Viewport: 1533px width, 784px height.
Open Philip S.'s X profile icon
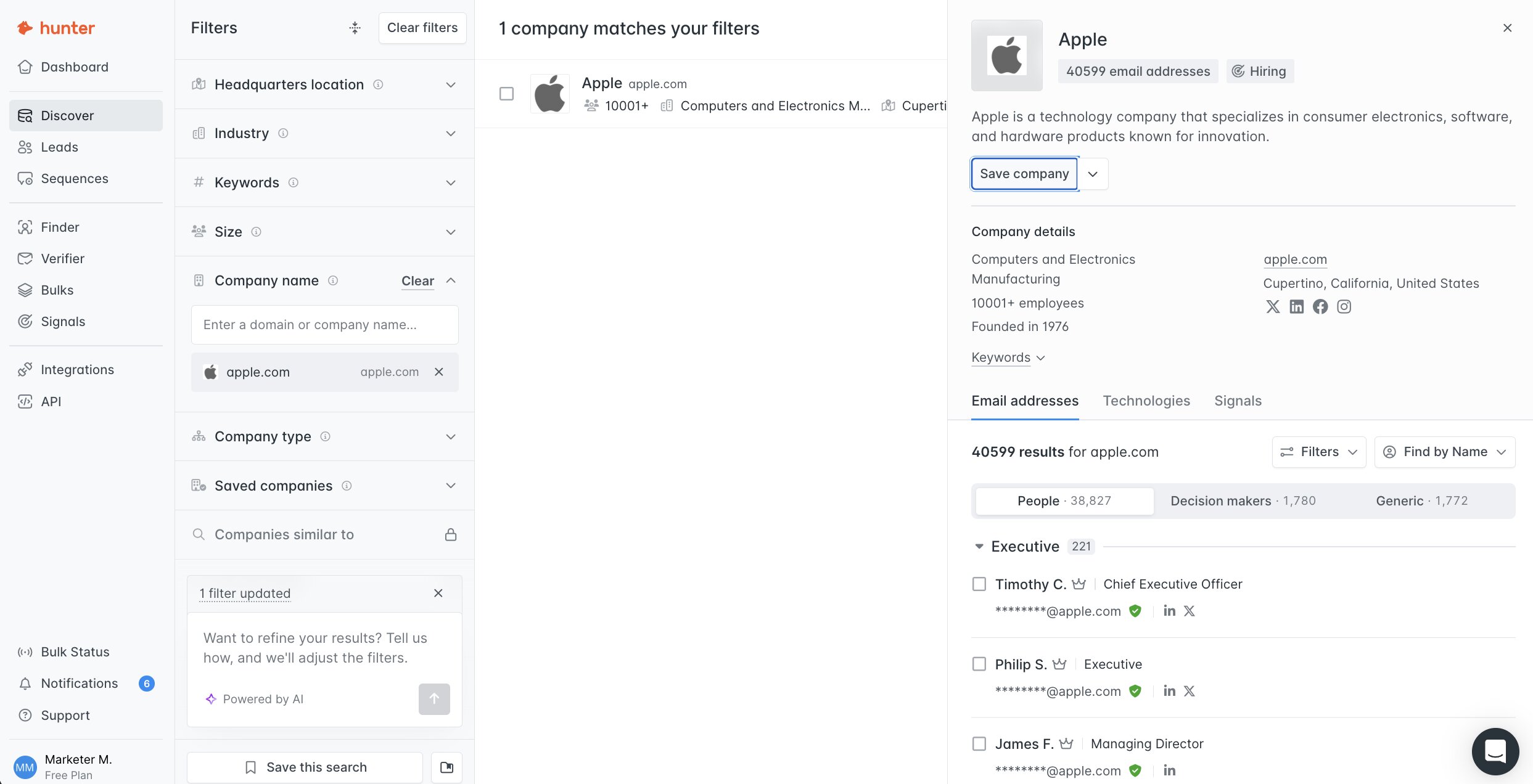coord(1190,691)
